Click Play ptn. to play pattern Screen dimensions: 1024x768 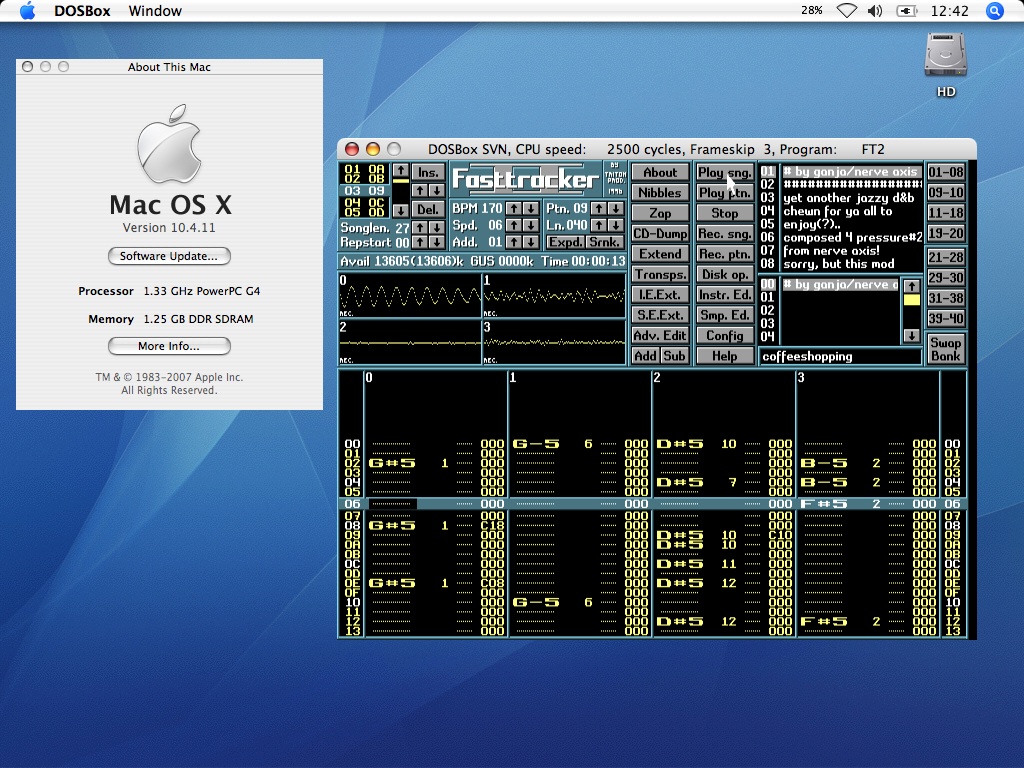point(724,193)
